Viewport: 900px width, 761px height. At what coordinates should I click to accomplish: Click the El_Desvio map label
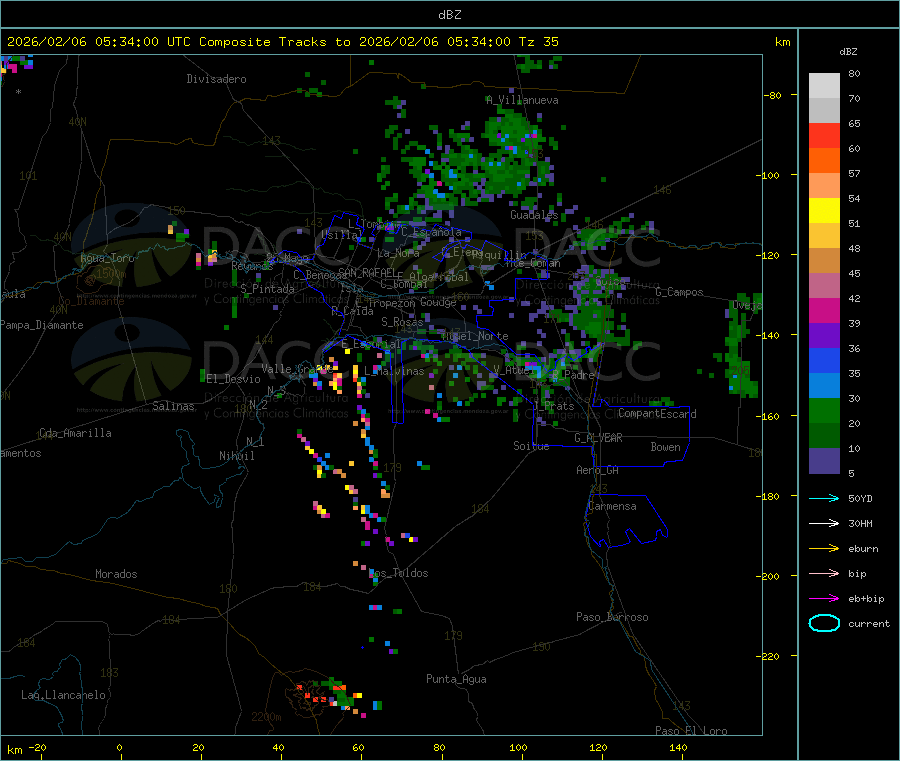pos(233,379)
